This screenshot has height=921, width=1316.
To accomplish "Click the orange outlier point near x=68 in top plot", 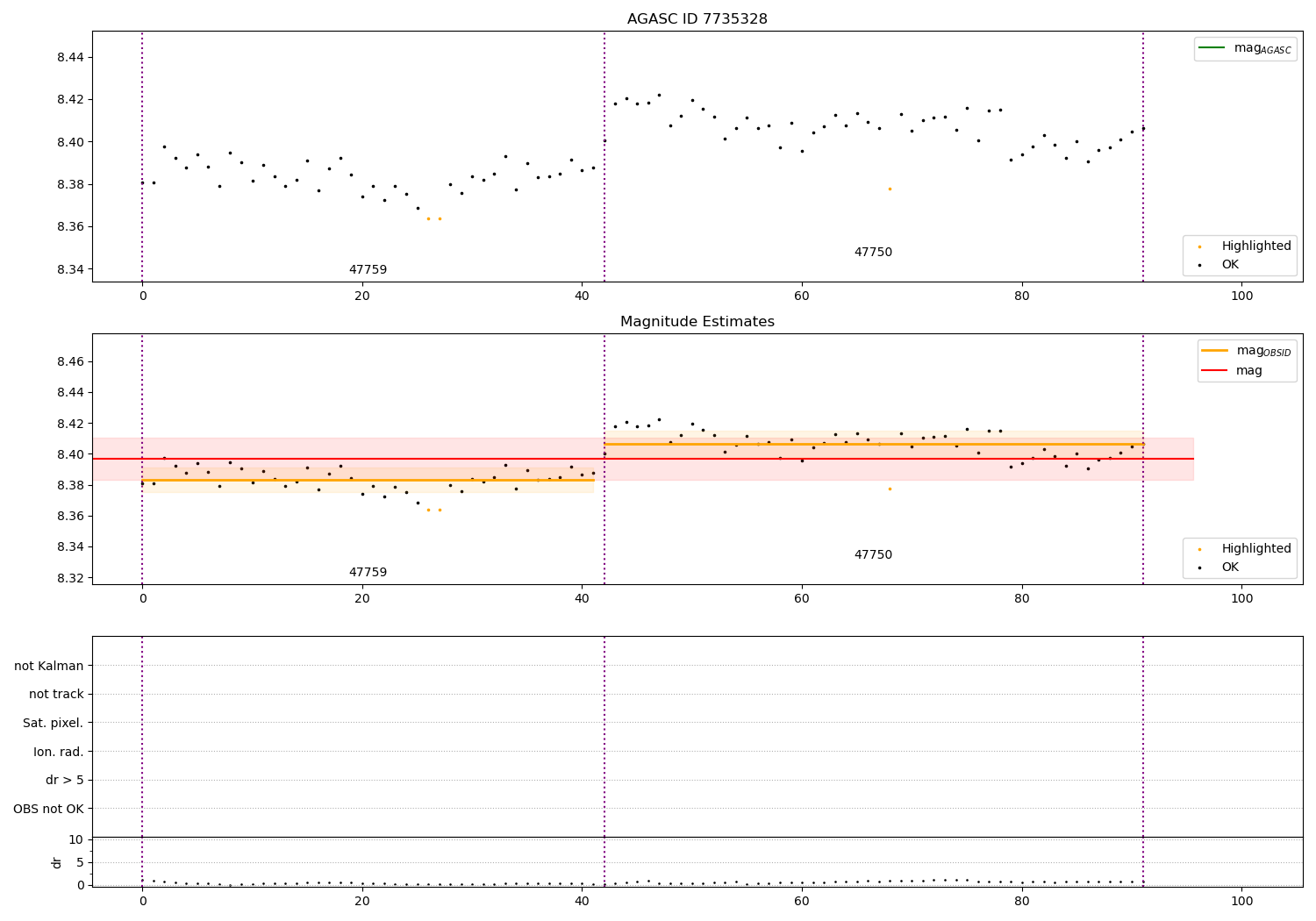I will pyautogui.click(x=890, y=189).
